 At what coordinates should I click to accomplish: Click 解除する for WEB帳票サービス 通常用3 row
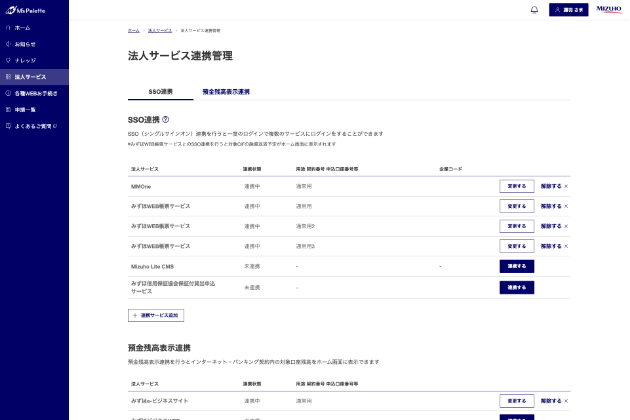[x=554, y=246]
